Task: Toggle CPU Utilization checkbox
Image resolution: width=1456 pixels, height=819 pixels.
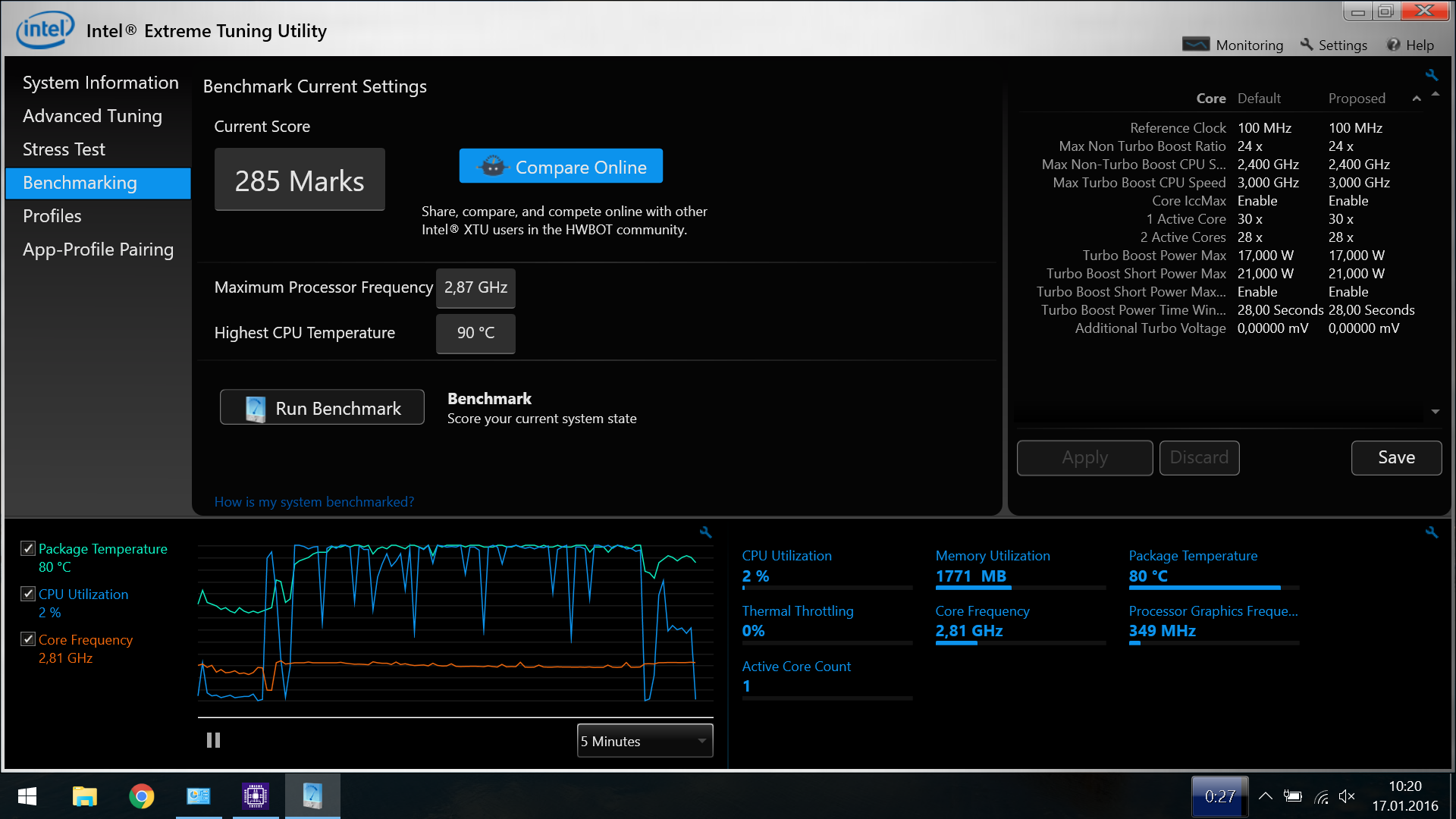Action: point(28,594)
